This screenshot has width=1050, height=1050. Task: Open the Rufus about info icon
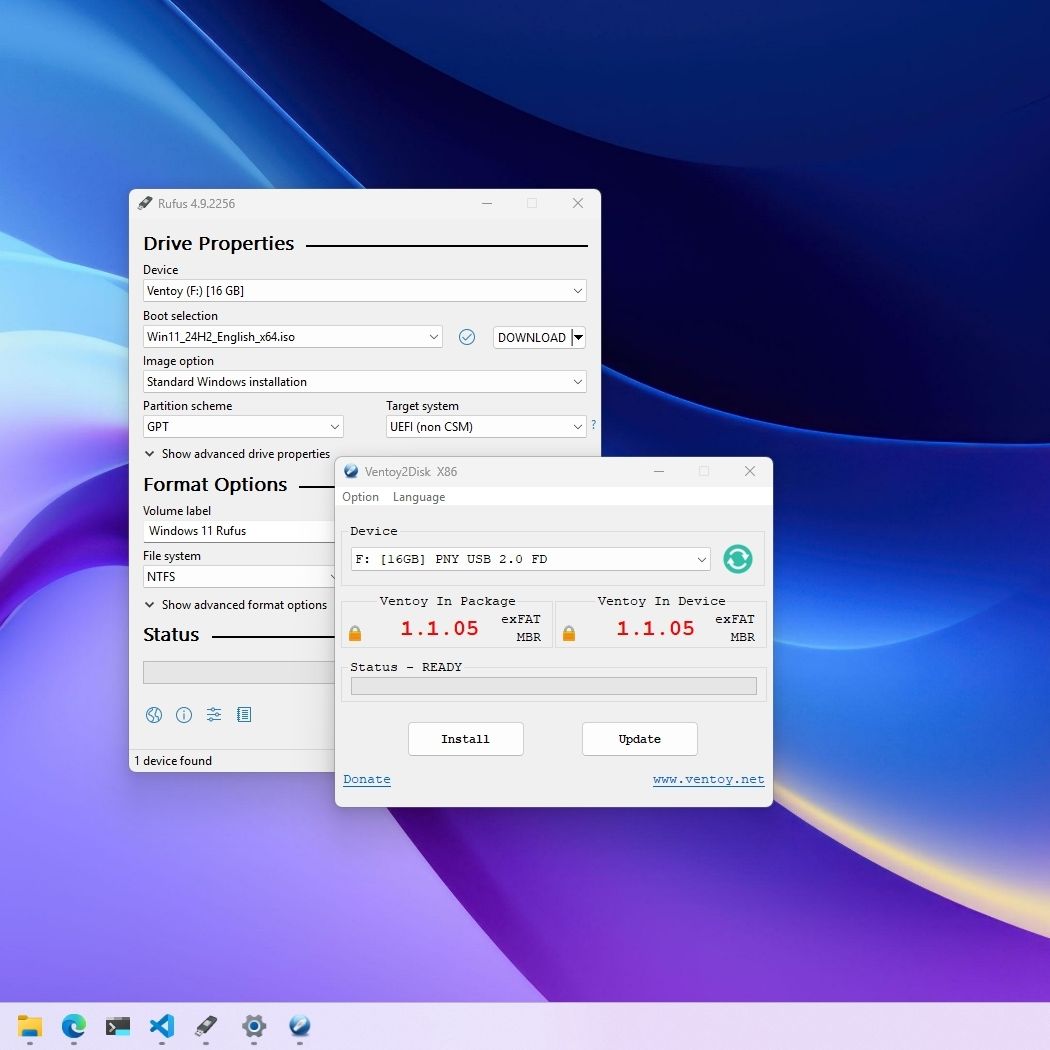pyautogui.click(x=183, y=715)
